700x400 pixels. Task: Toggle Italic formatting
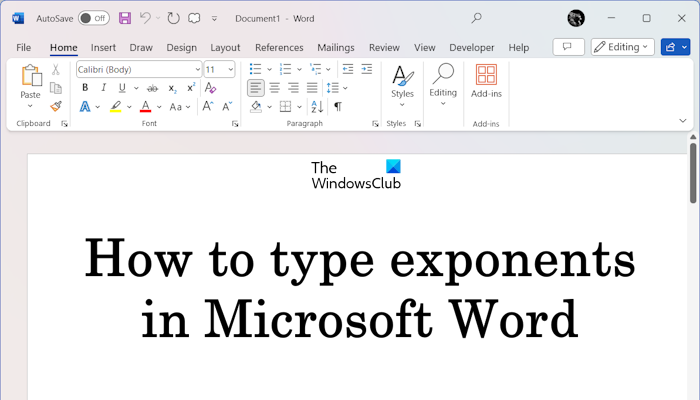click(104, 88)
